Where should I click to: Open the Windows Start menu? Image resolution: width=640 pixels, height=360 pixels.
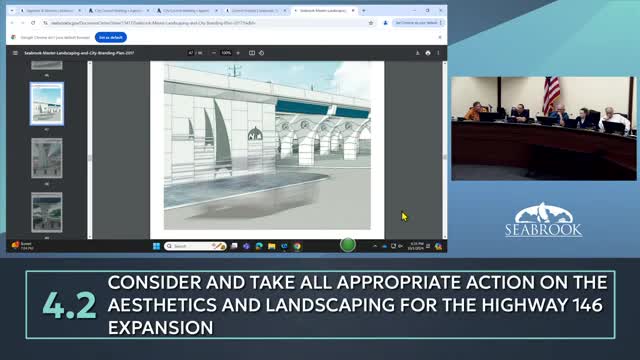pyautogui.click(x=156, y=246)
